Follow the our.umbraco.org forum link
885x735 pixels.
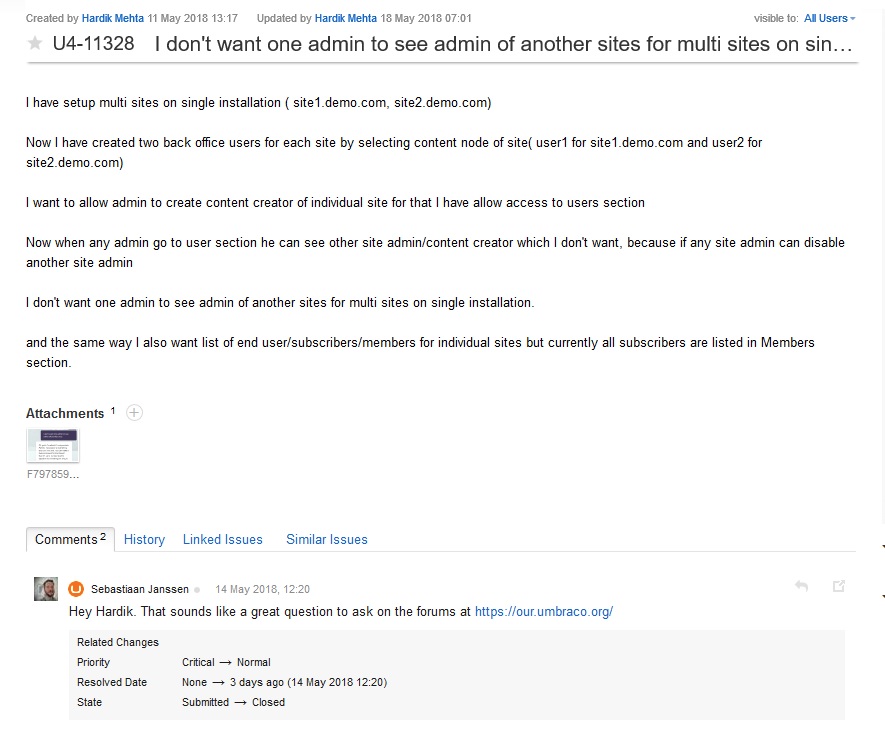[x=544, y=611]
